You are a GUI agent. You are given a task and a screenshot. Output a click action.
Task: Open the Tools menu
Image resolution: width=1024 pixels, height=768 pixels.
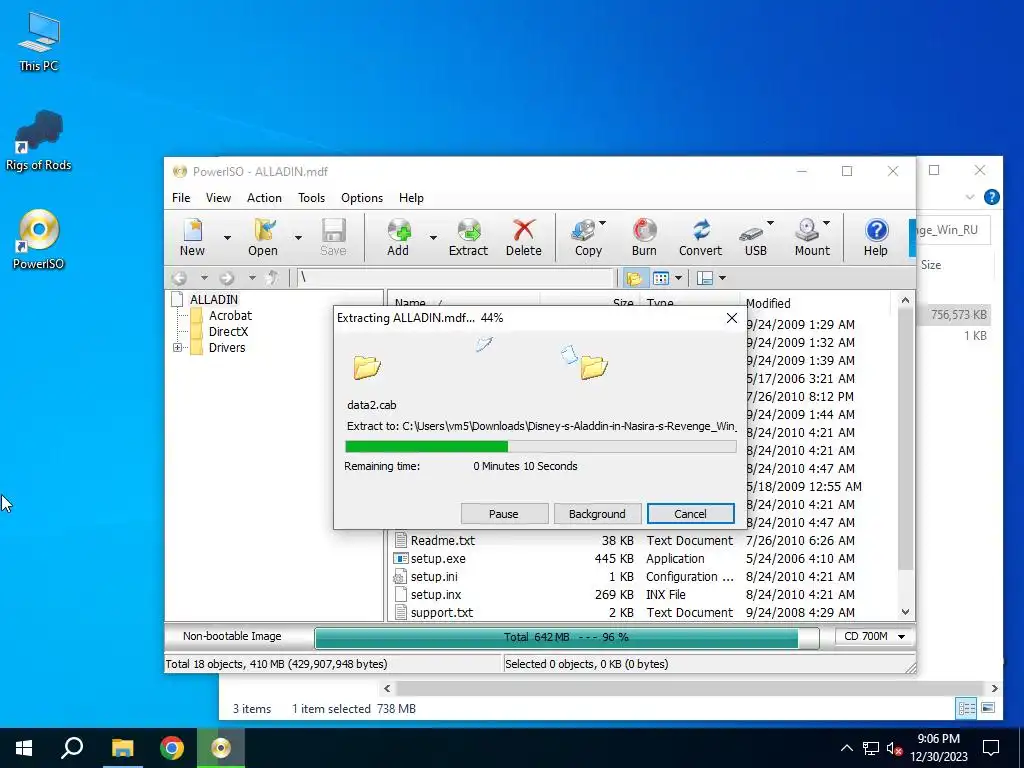click(x=312, y=198)
